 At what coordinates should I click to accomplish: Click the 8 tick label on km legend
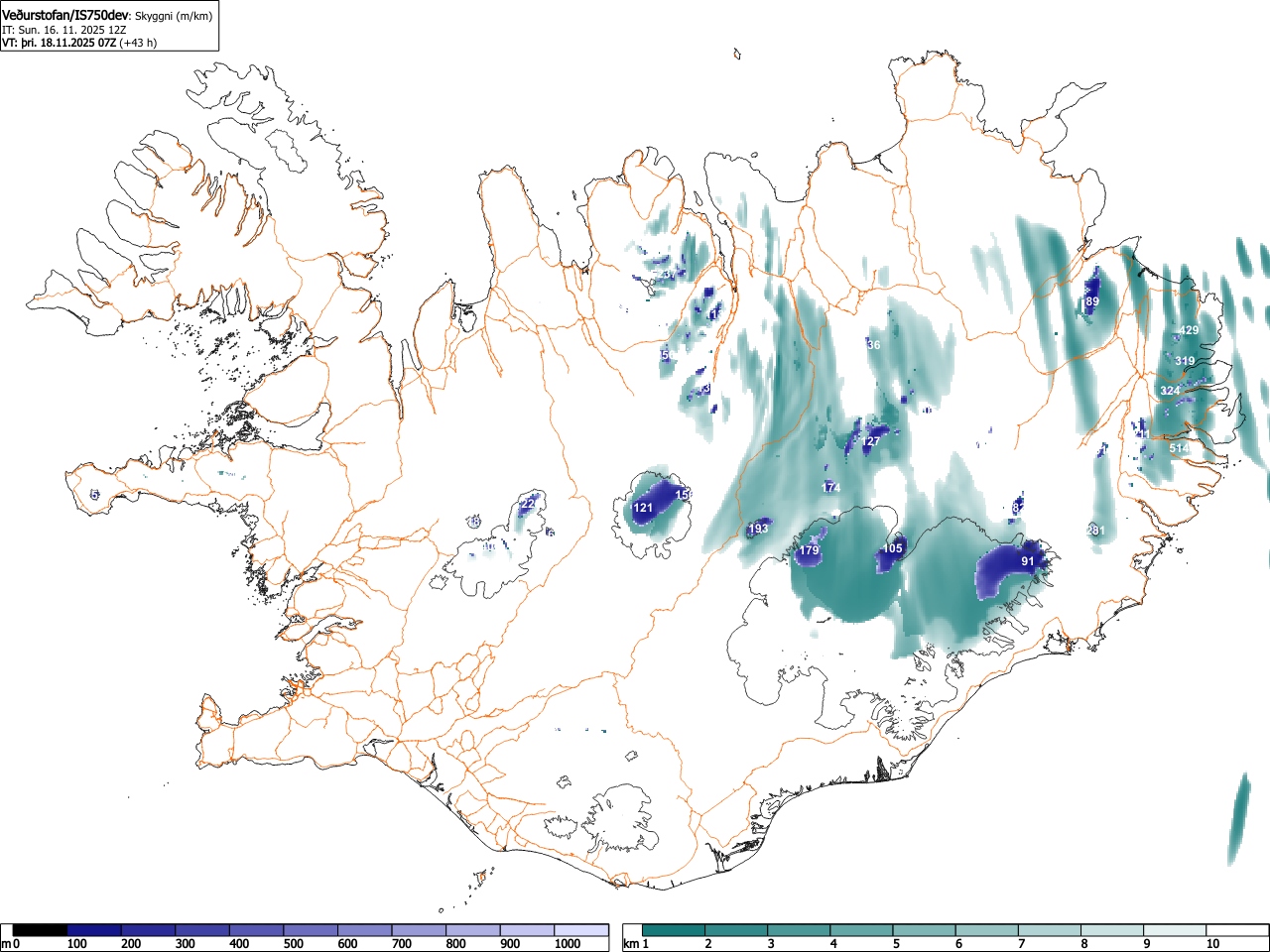1083,944
